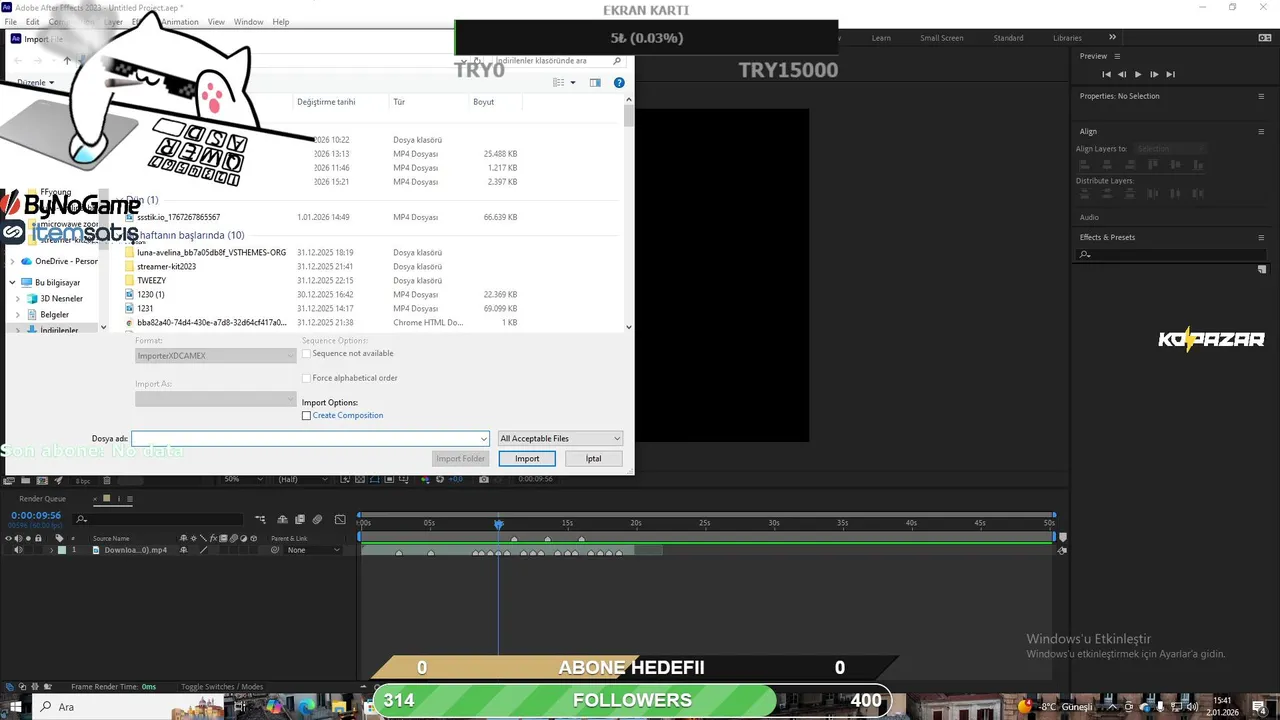Viewport: 1280px width, 720px height.
Task: Open the Render Queue tab
Action: pyautogui.click(x=42, y=499)
